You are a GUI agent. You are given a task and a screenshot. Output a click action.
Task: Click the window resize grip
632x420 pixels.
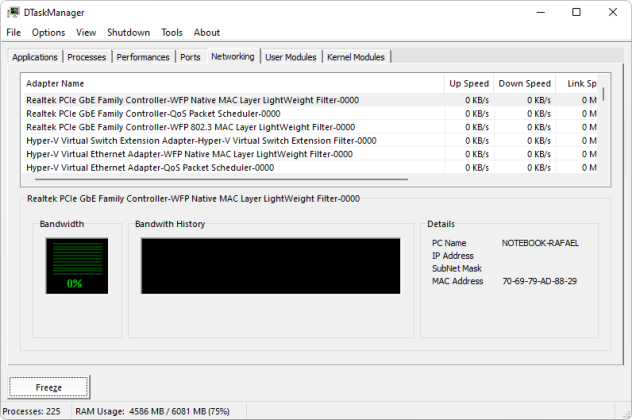(x=626, y=414)
